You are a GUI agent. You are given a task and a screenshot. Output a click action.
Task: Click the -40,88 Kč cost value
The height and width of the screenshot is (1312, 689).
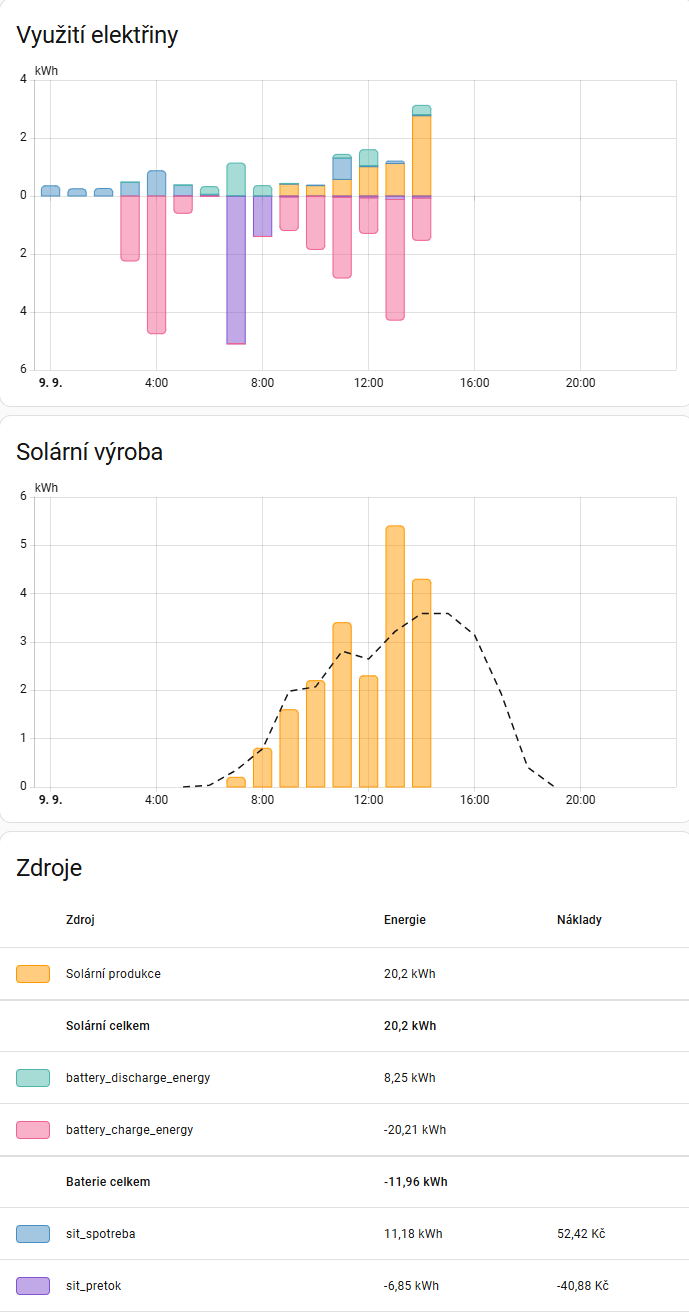583,1286
